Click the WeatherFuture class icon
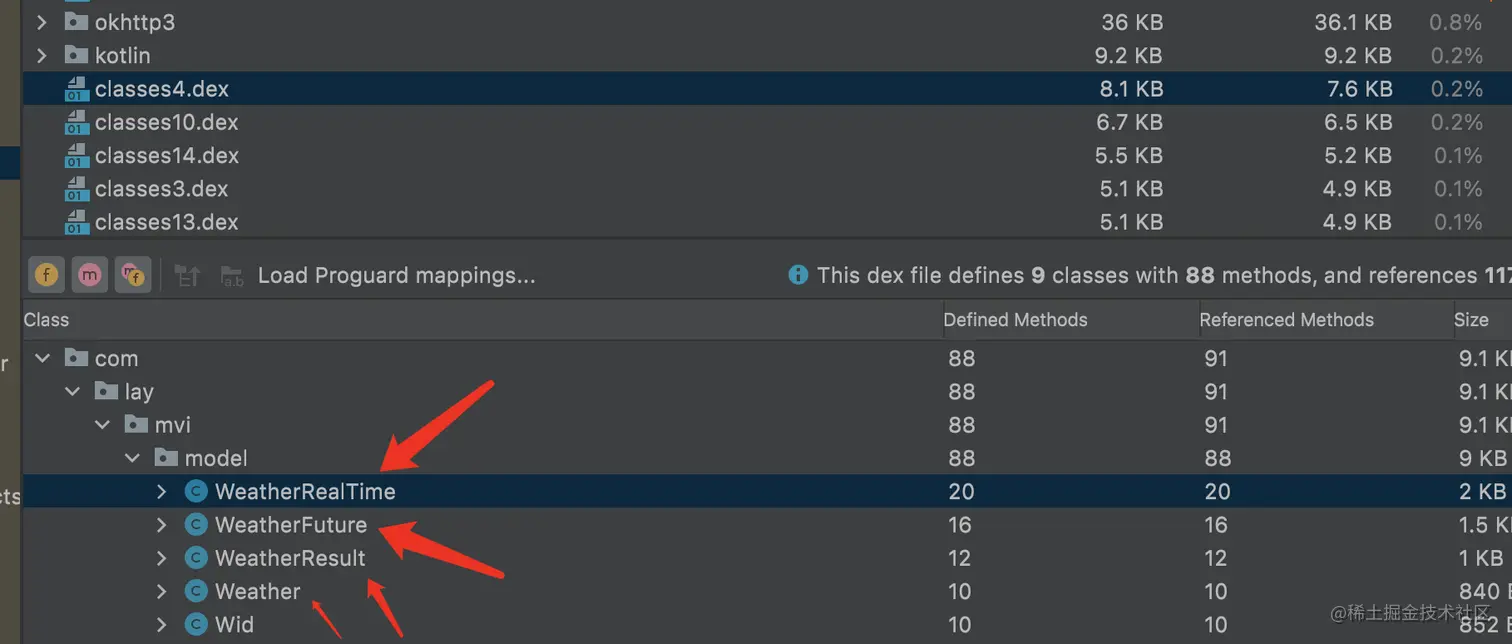 click(197, 525)
